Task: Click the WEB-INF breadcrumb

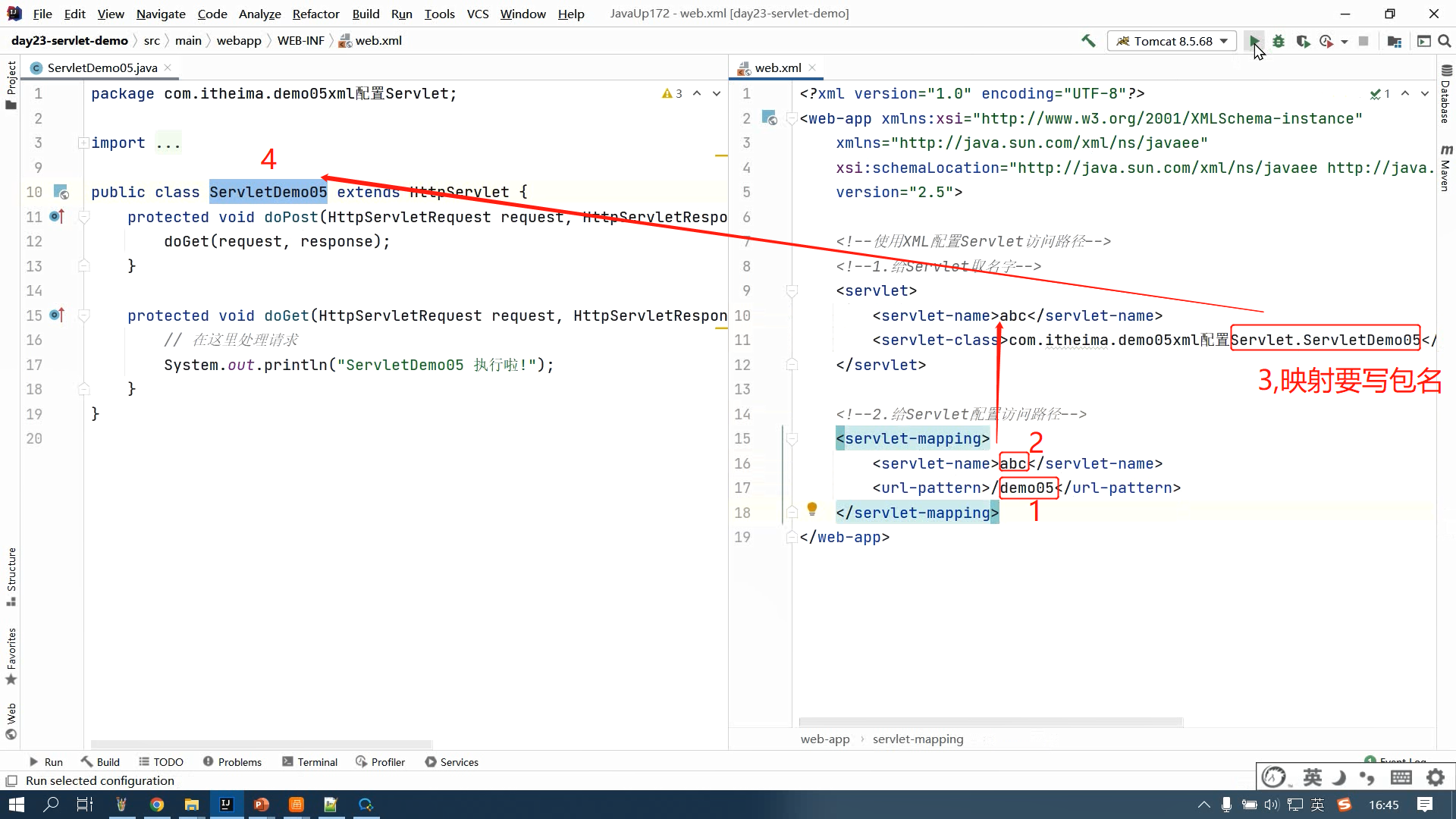Action: 300,40
